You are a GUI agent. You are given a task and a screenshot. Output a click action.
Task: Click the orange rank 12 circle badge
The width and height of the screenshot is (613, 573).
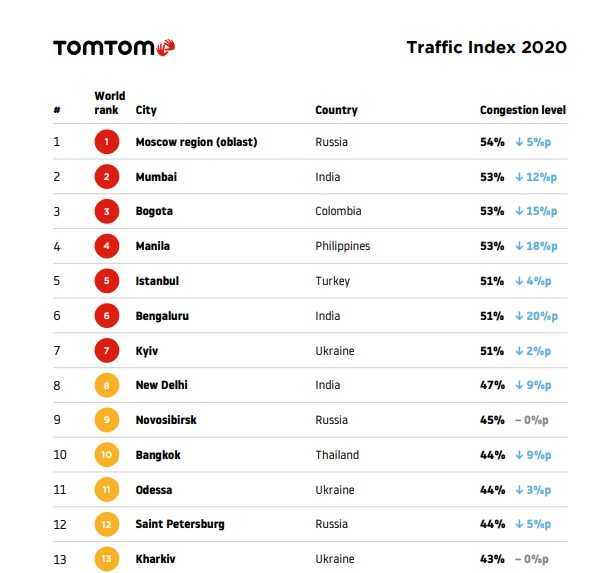point(107,524)
